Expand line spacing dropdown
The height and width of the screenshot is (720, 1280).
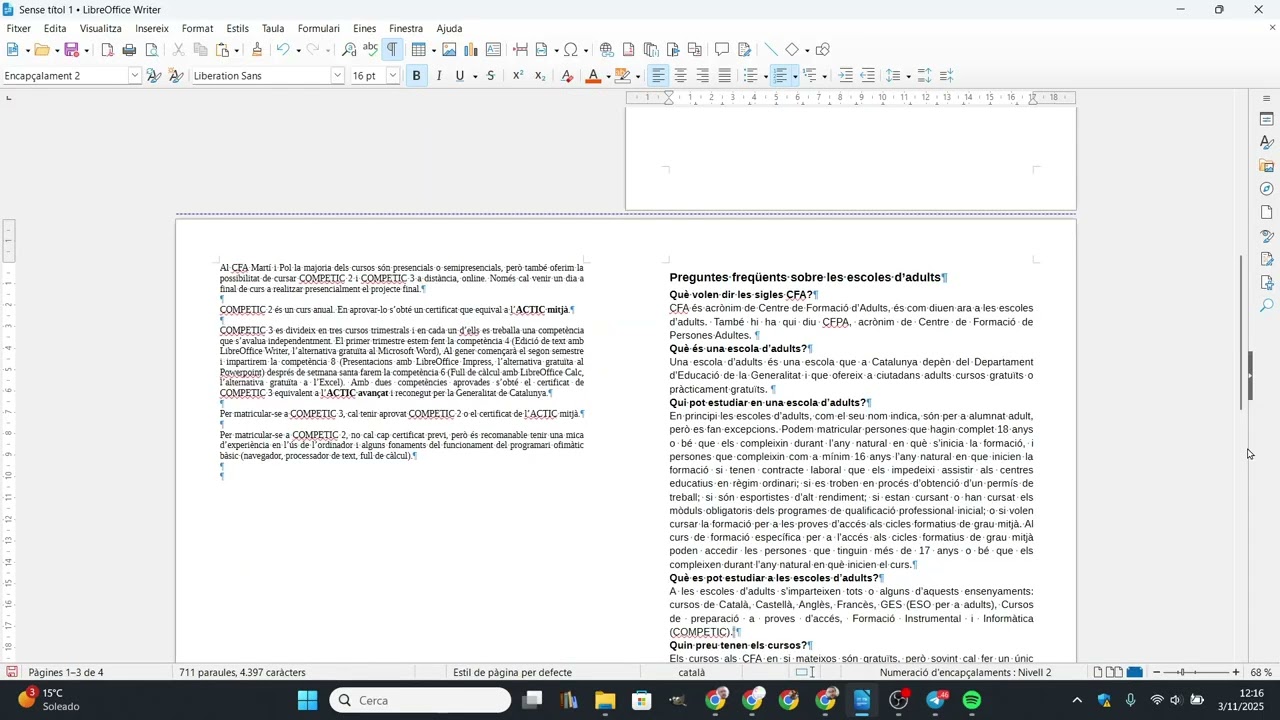coord(909,76)
